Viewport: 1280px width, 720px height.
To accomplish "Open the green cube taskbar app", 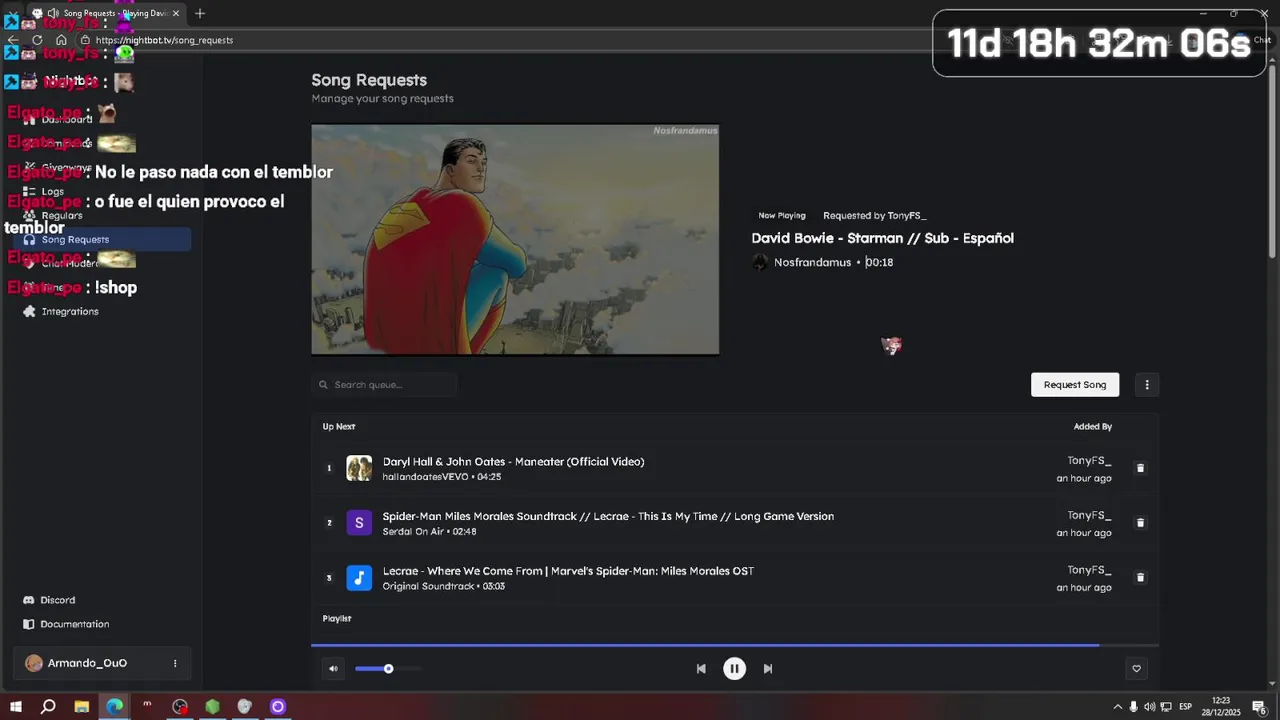I will [212, 707].
